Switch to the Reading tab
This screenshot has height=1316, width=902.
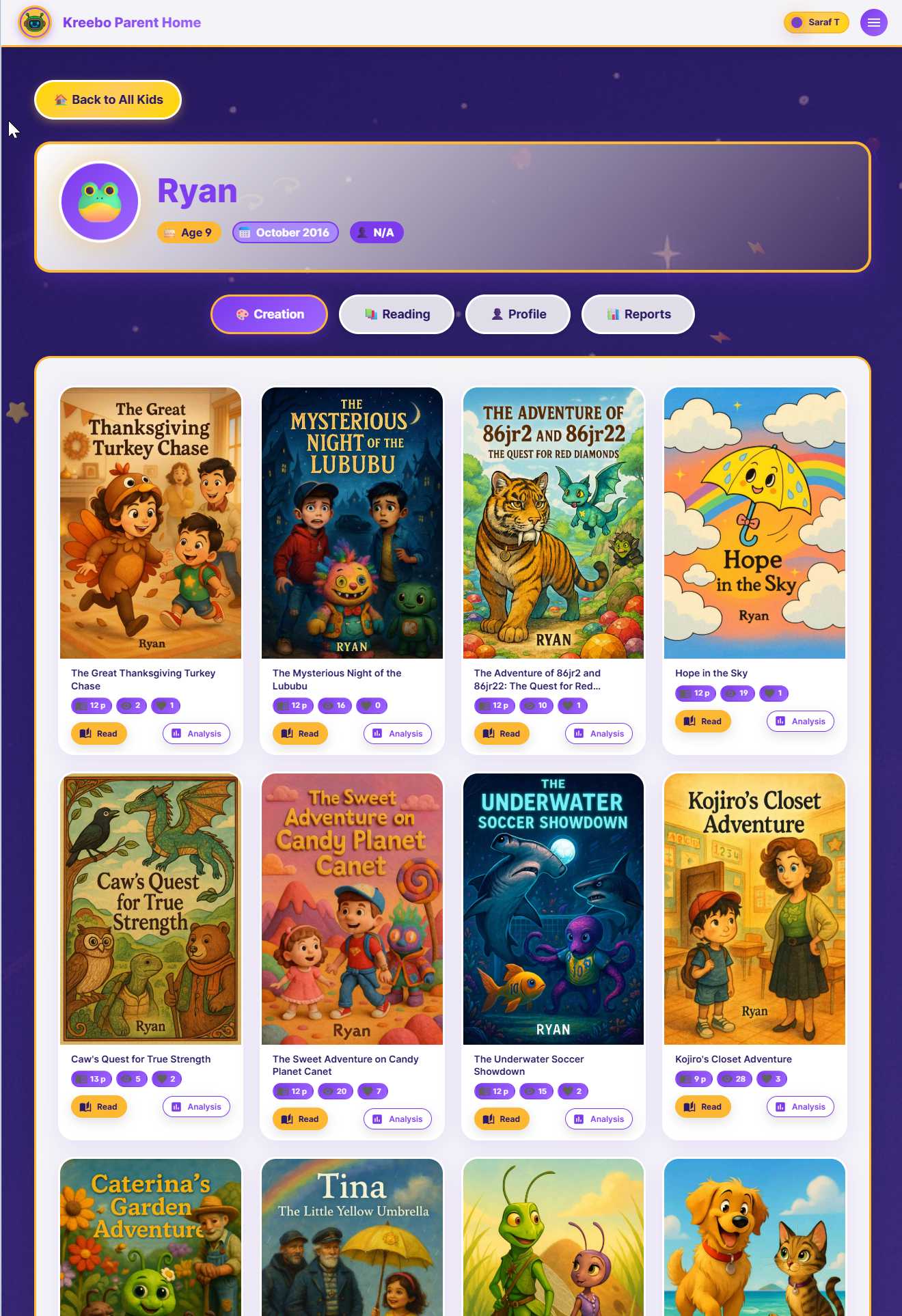pos(397,314)
